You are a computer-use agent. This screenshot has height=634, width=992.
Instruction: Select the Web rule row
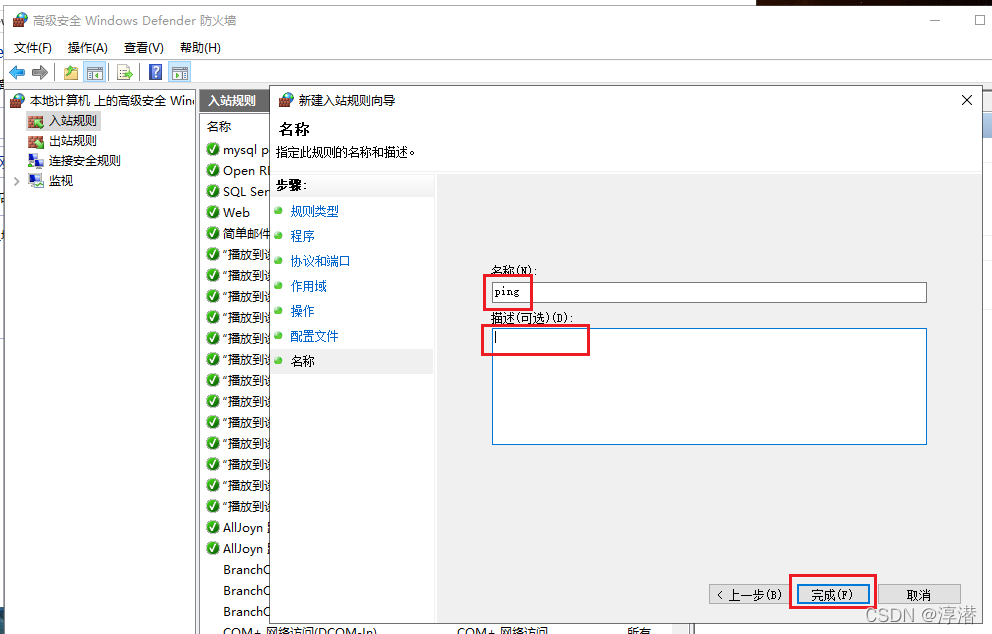click(236, 213)
